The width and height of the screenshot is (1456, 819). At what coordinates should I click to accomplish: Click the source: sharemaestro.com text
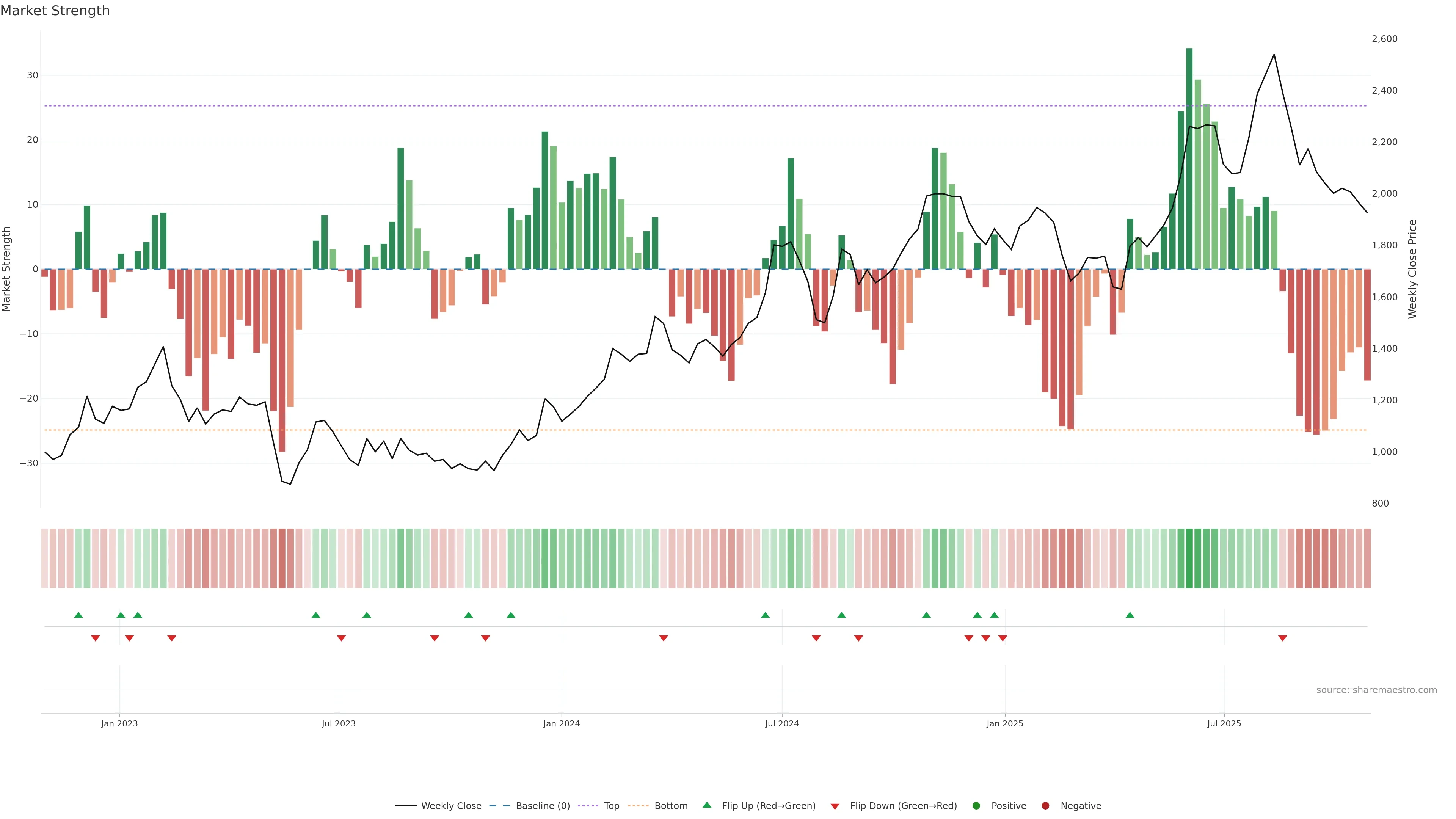point(1376,690)
